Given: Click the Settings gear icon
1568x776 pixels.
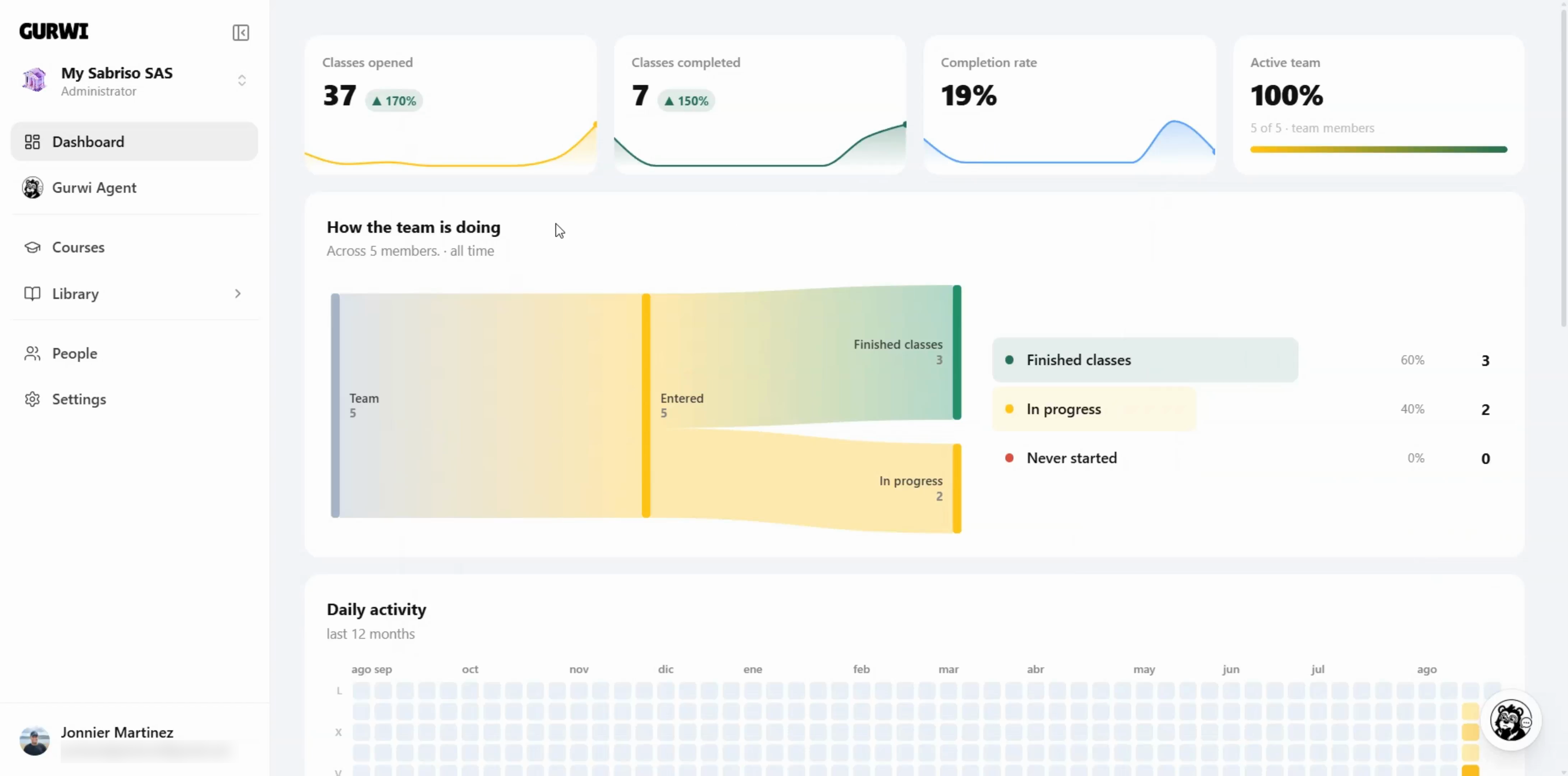Looking at the screenshot, I should click(32, 399).
